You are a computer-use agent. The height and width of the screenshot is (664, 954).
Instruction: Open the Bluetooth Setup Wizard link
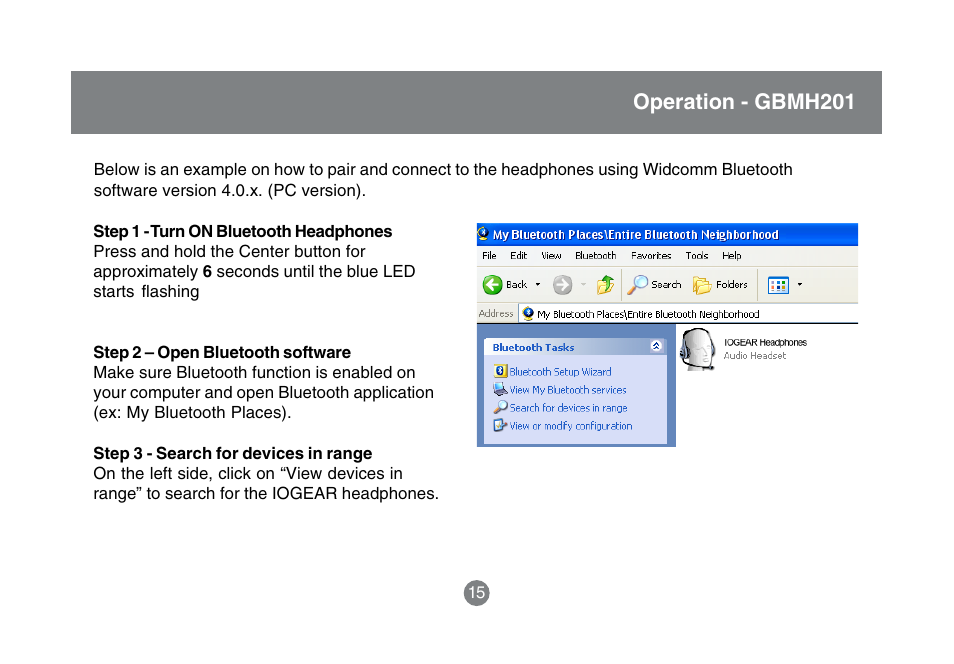[560, 372]
